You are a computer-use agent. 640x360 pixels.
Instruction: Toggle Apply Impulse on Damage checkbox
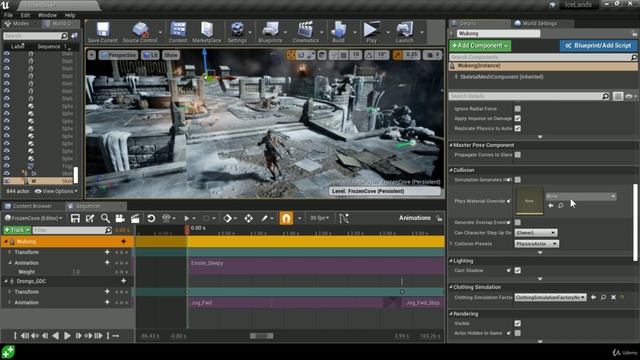tap(518, 118)
